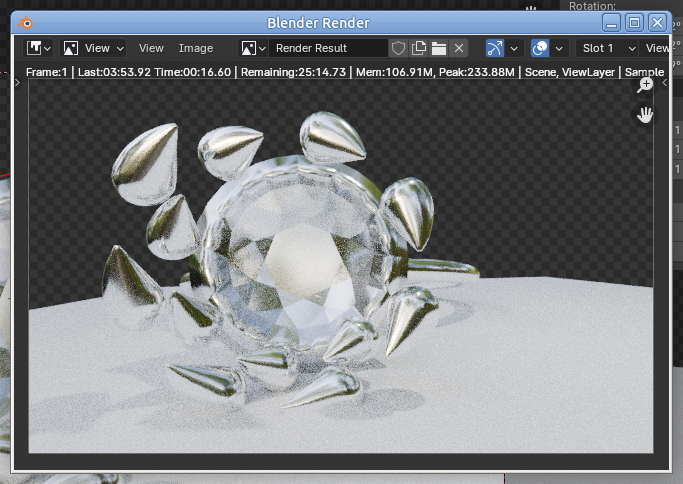Click the Frame:1 status text
683x484 pixels.
(x=47, y=72)
